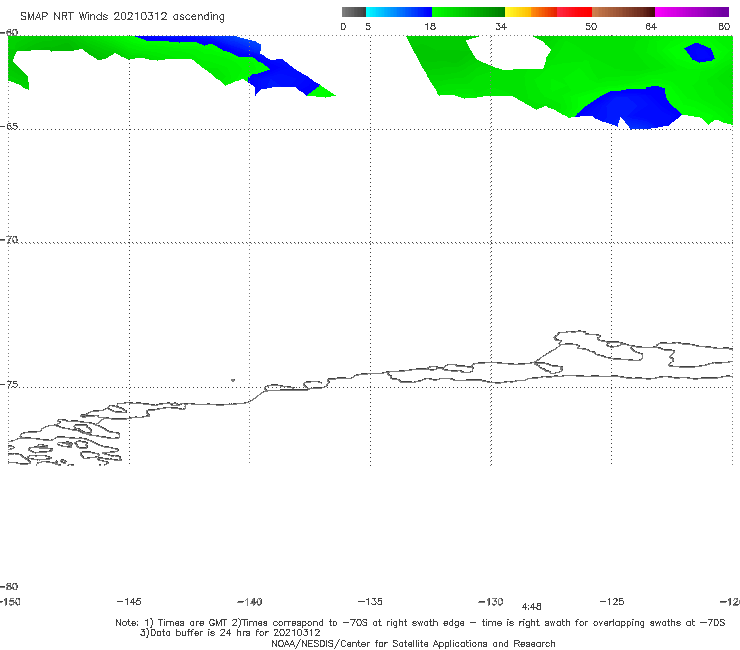Click the latitude label '-80'

point(9,586)
